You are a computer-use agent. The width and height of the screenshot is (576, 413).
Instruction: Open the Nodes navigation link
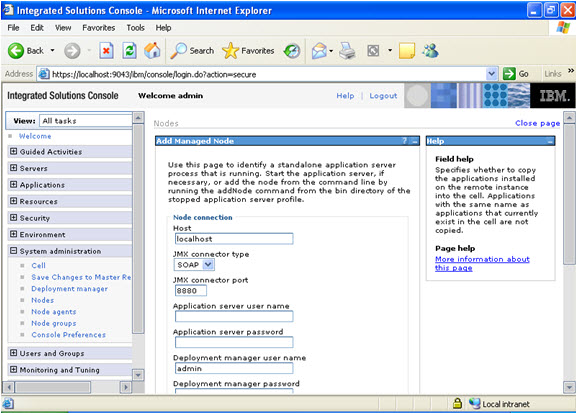pyautogui.click(x=43, y=300)
